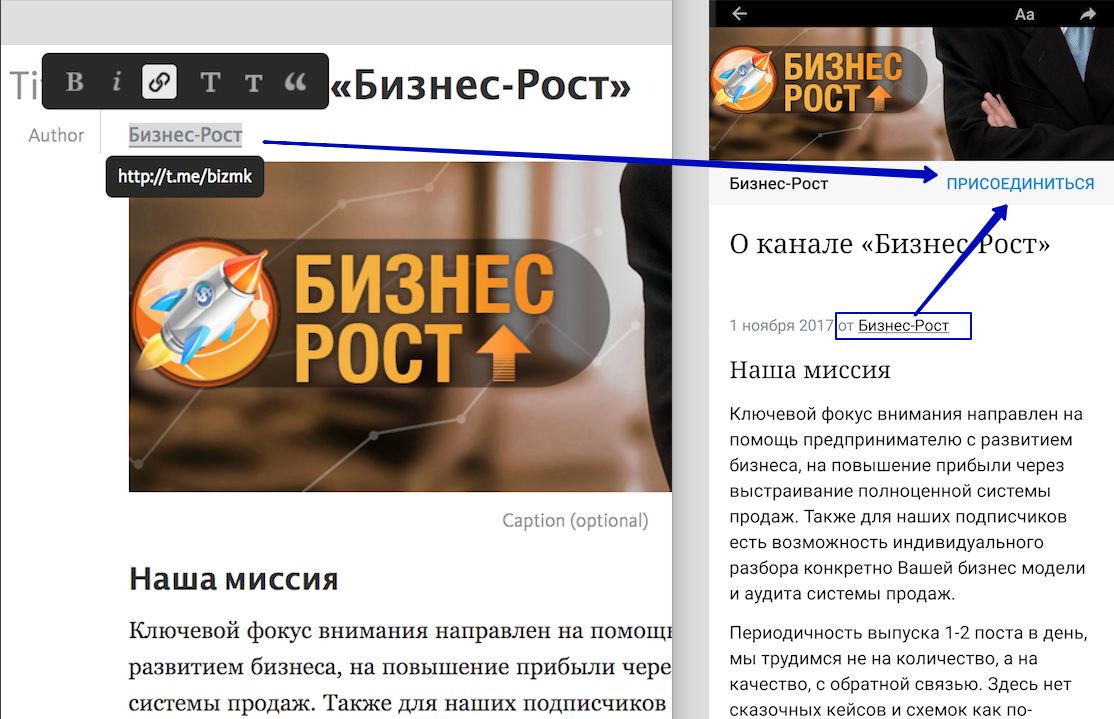
Task: Click the Бизнес-Рост channel name in preview bar
Action: pyautogui.click(x=779, y=184)
